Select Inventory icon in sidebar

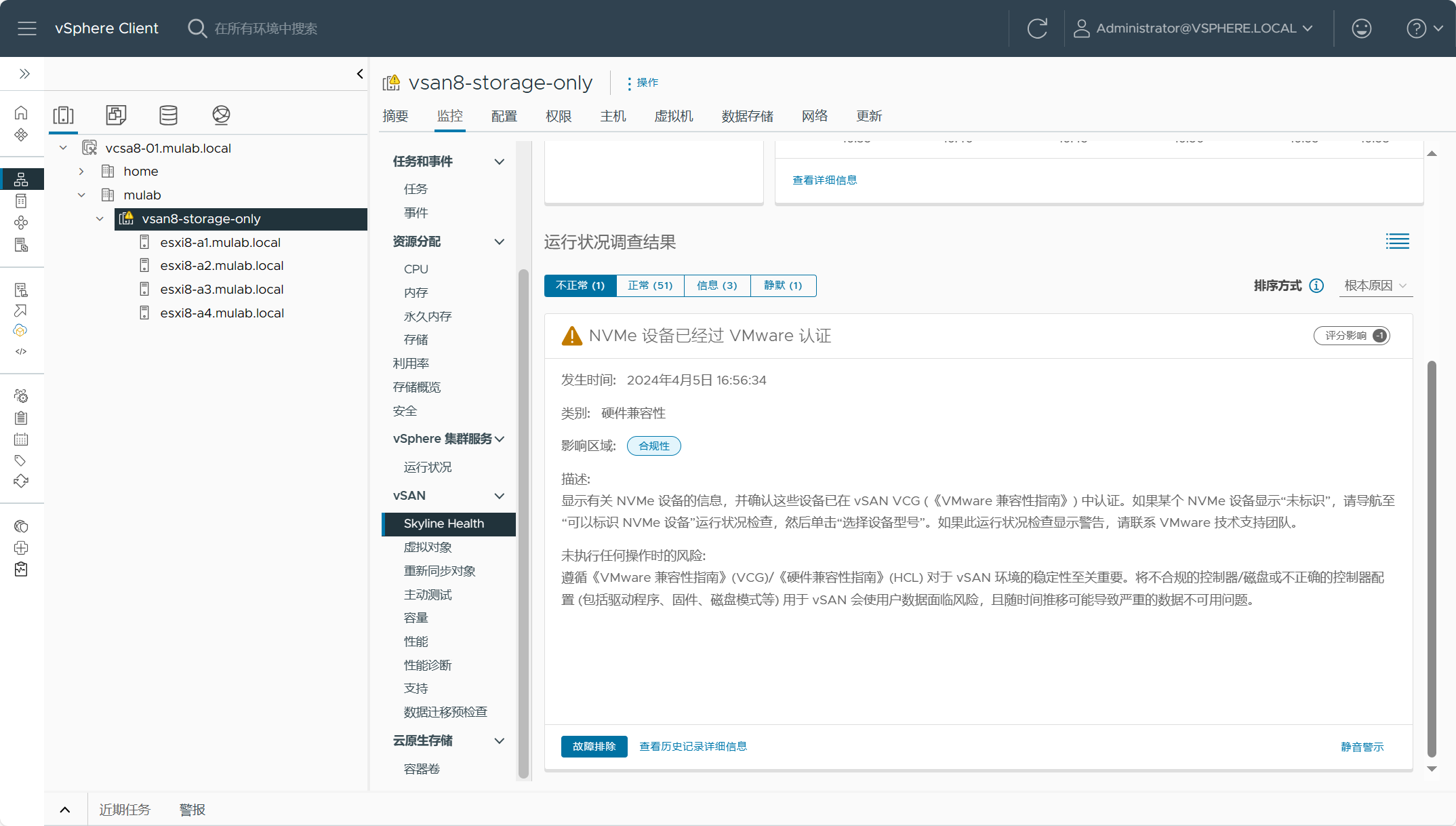[x=21, y=179]
